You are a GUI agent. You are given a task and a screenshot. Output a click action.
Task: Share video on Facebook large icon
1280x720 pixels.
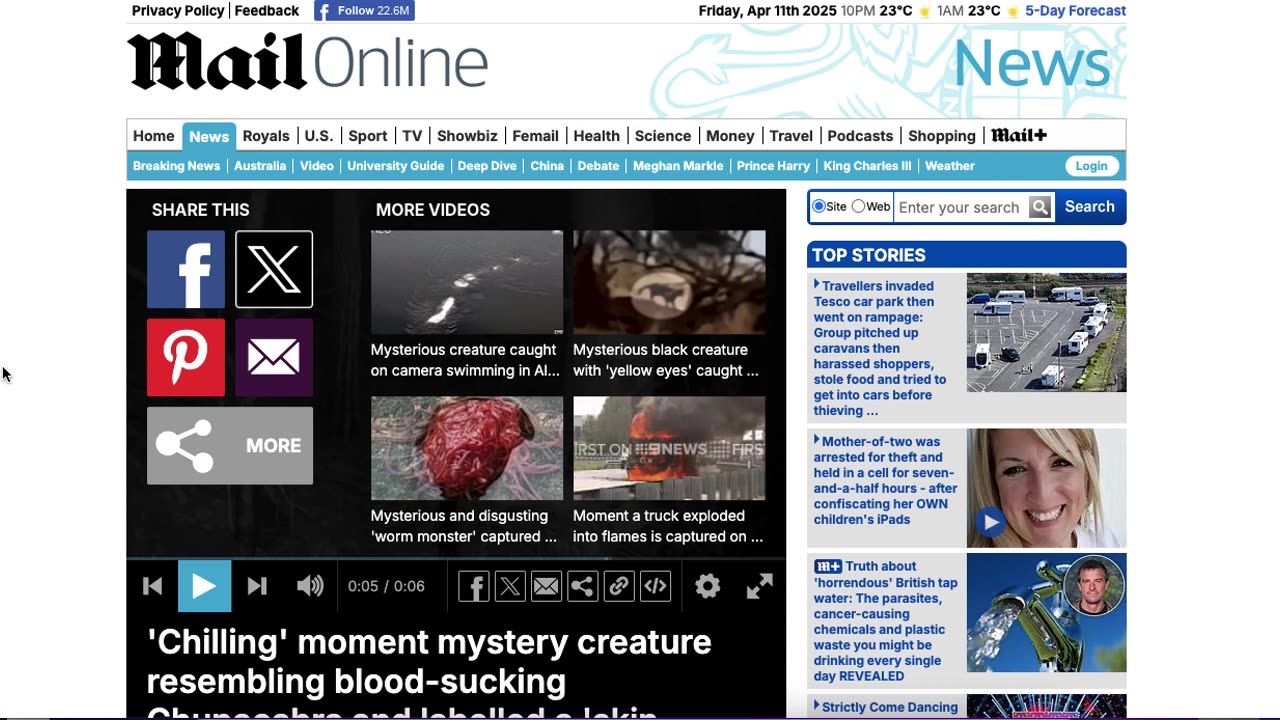(x=186, y=269)
